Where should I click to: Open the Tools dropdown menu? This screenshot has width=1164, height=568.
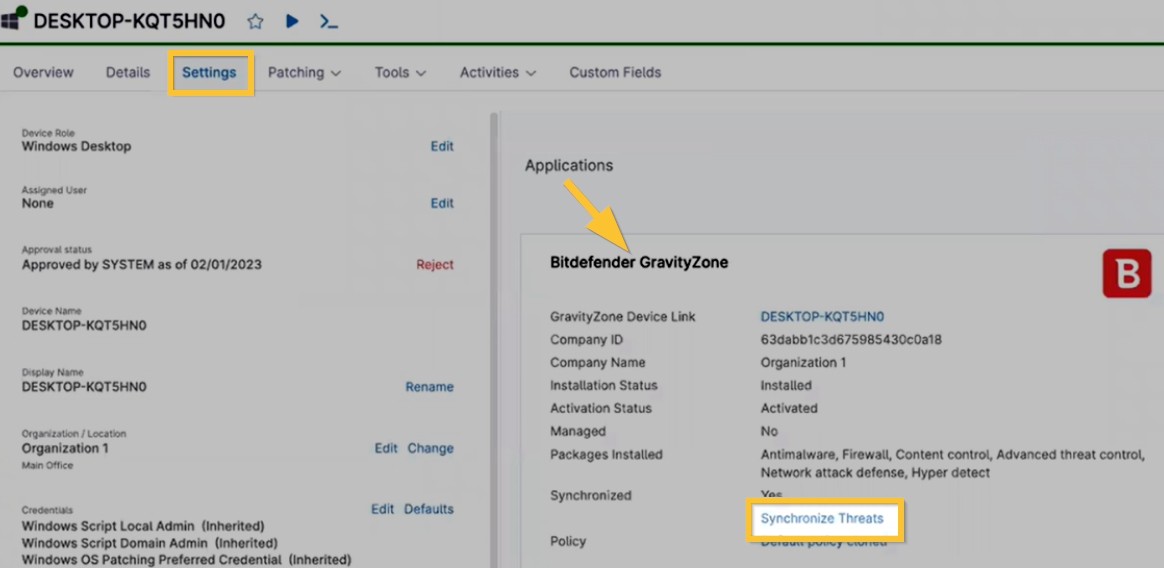tap(400, 73)
